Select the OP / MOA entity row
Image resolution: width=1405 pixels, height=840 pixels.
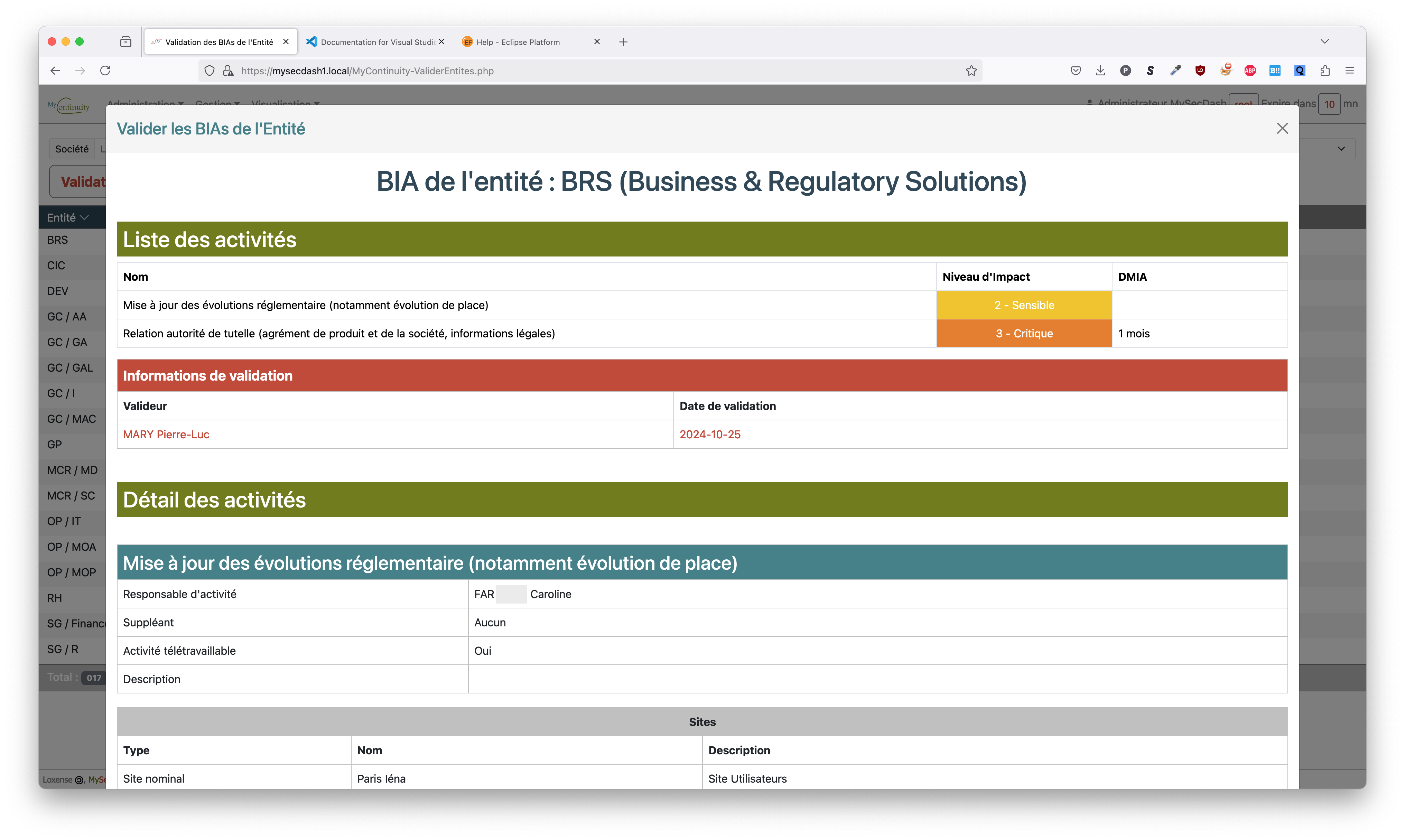(x=73, y=547)
